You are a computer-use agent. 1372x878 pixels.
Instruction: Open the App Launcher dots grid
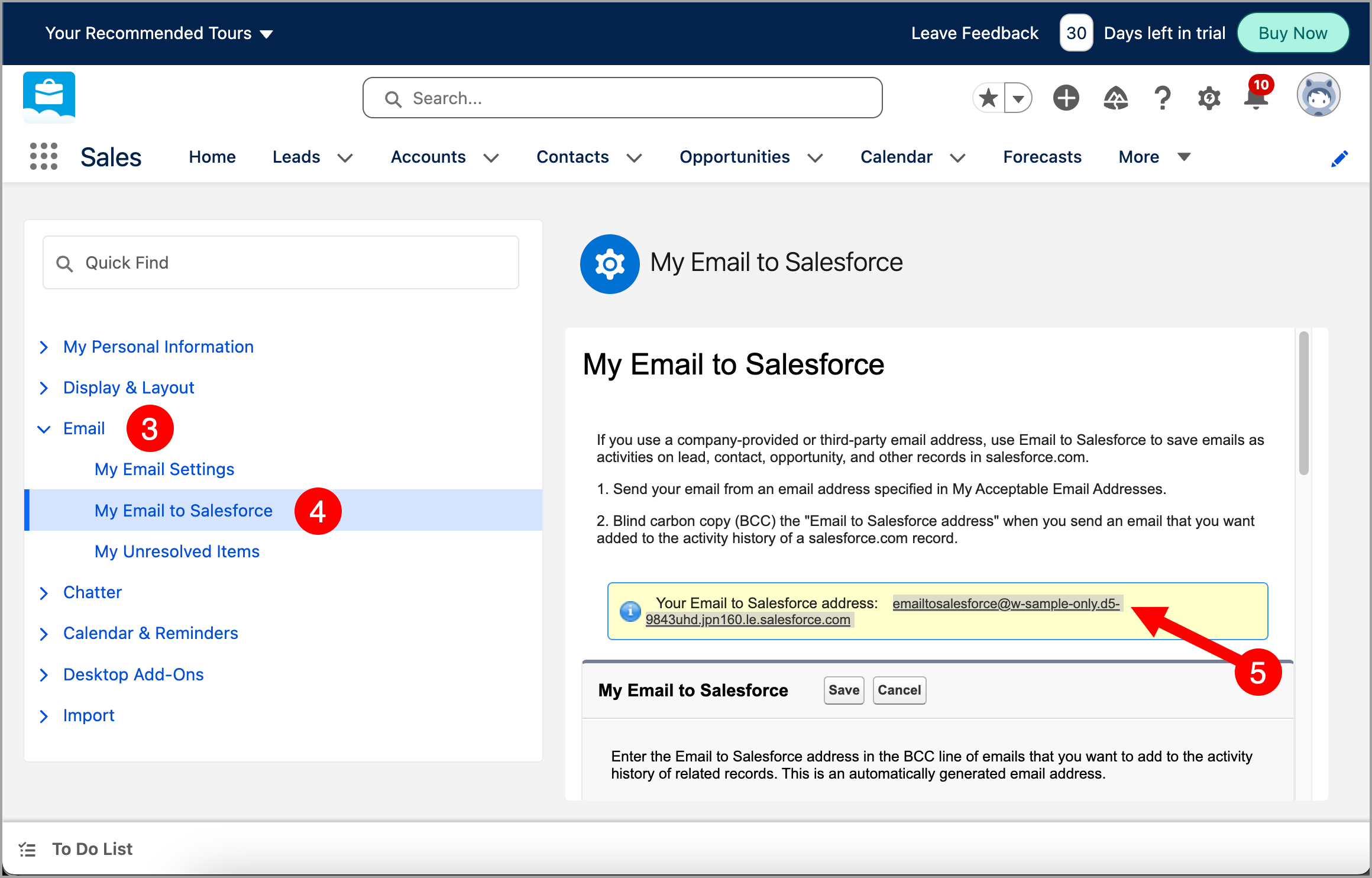(44, 157)
